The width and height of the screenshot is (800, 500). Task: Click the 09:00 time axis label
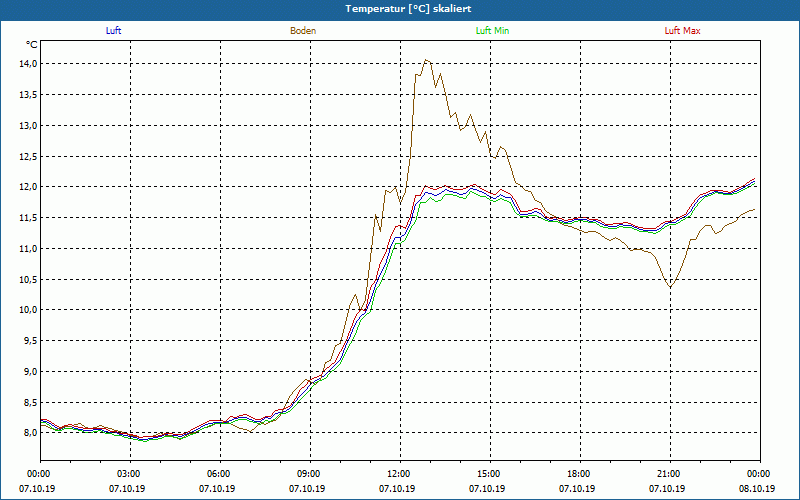click(x=307, y=474)
